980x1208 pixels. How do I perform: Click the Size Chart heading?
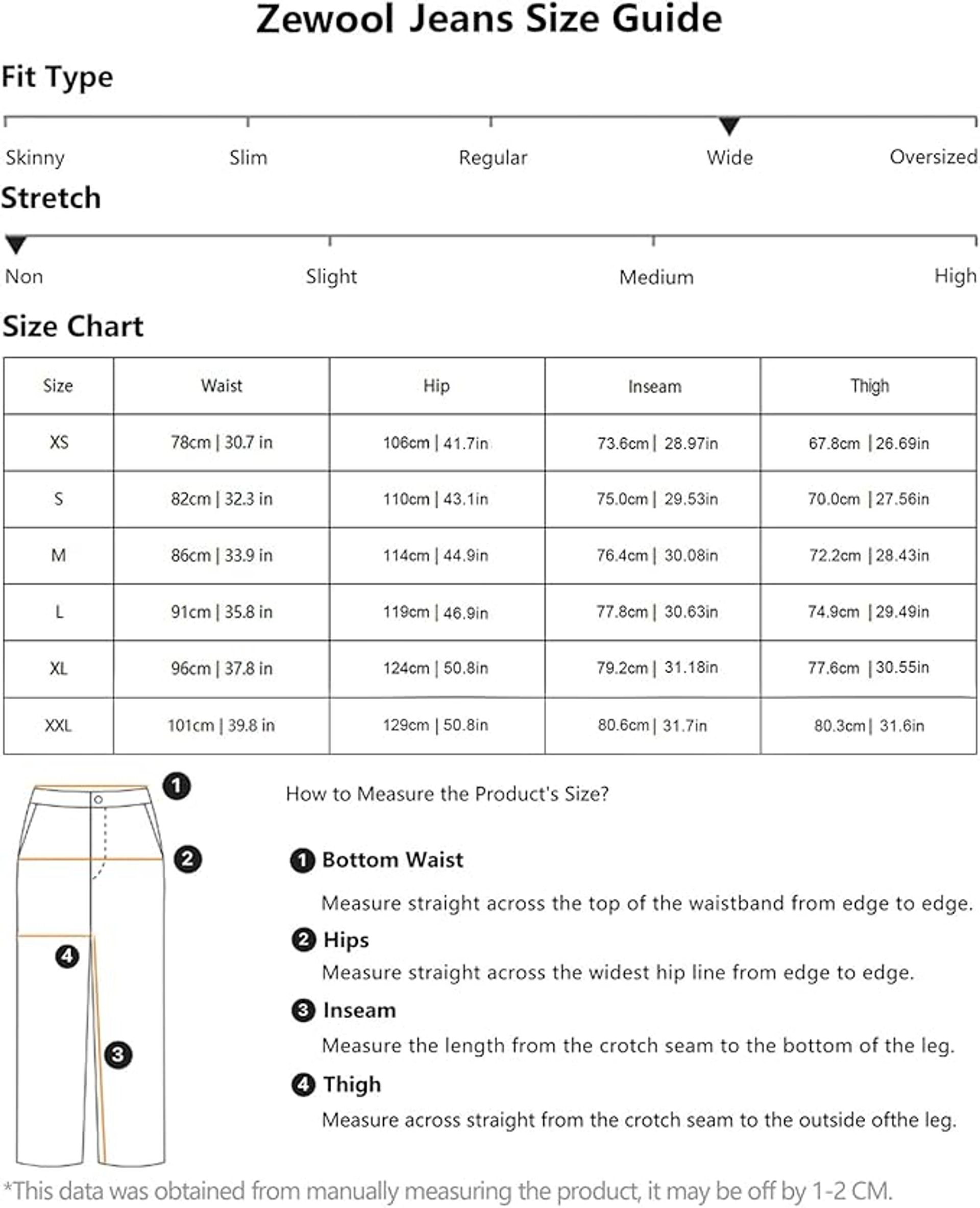(73, 326)
